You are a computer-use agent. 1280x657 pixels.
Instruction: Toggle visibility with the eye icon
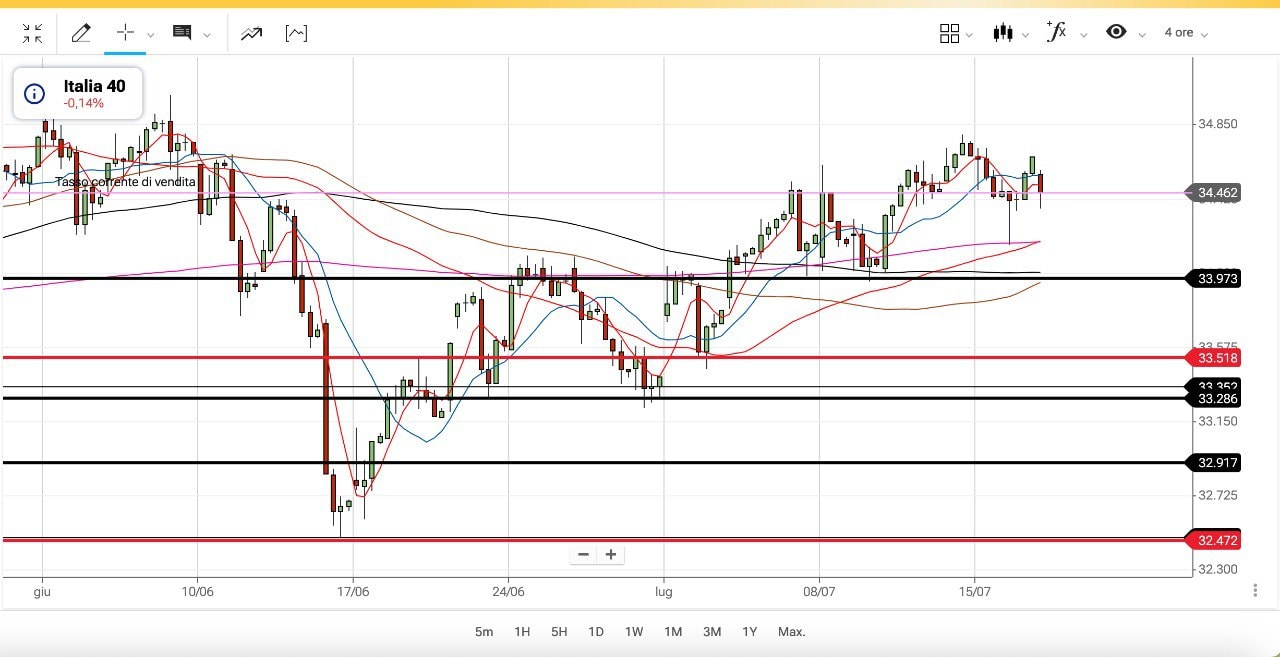pos(1116,32)
